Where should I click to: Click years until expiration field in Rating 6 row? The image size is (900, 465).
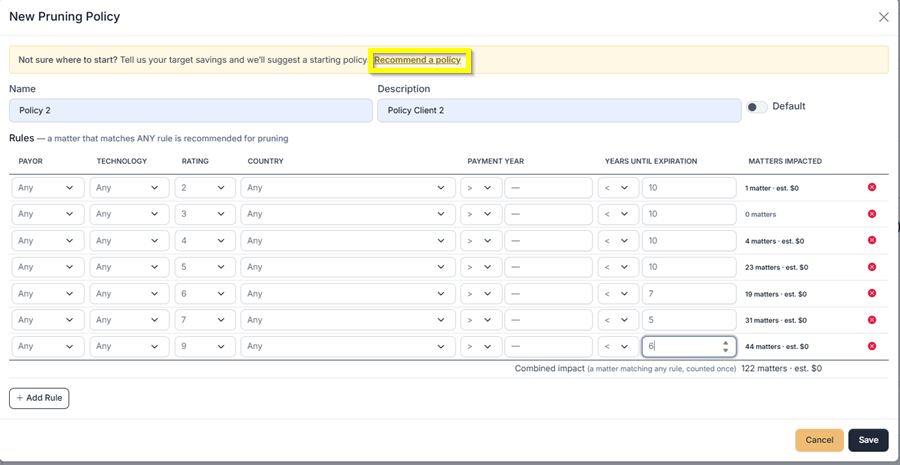(689, 293)
